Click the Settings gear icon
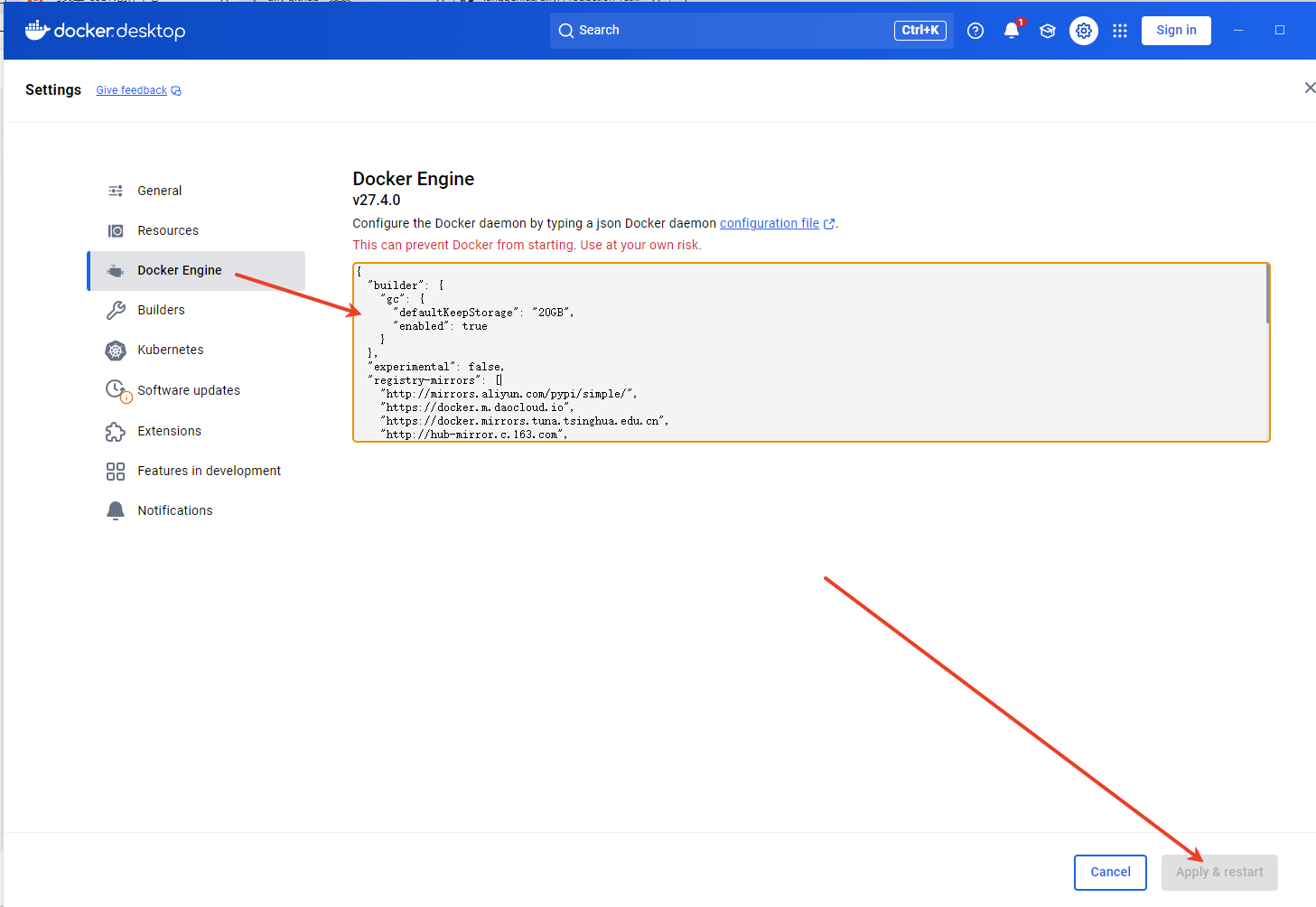Screen dimensions: 1316x907 pos(1084,31)
